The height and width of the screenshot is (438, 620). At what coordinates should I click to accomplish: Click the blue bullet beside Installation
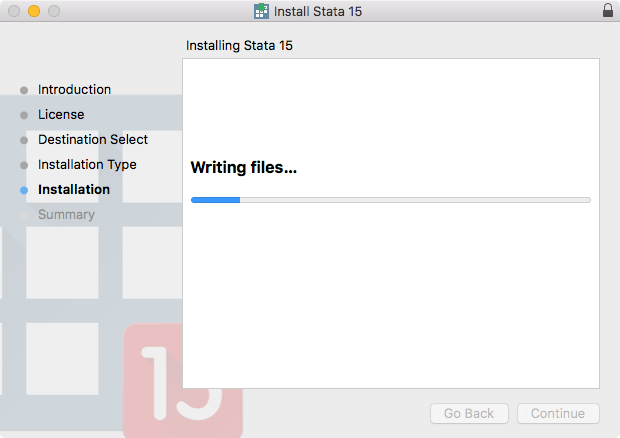coord(24,190)
